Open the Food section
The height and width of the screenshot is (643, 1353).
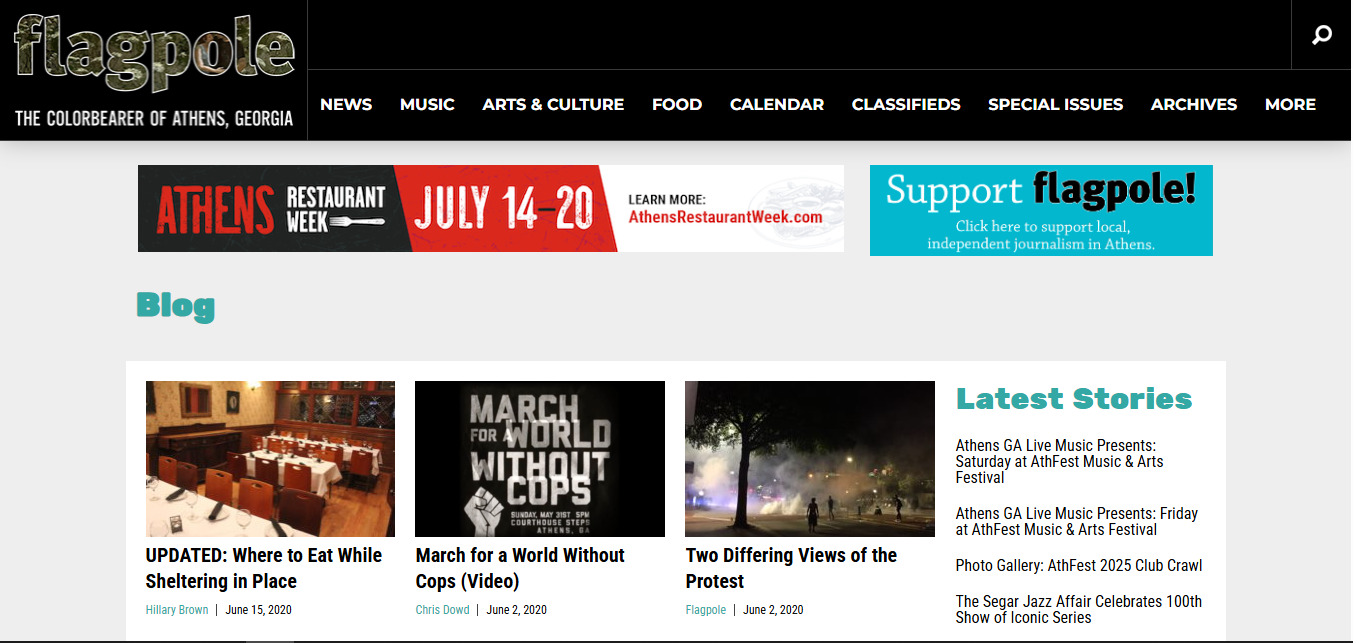(x=677, y=104)
